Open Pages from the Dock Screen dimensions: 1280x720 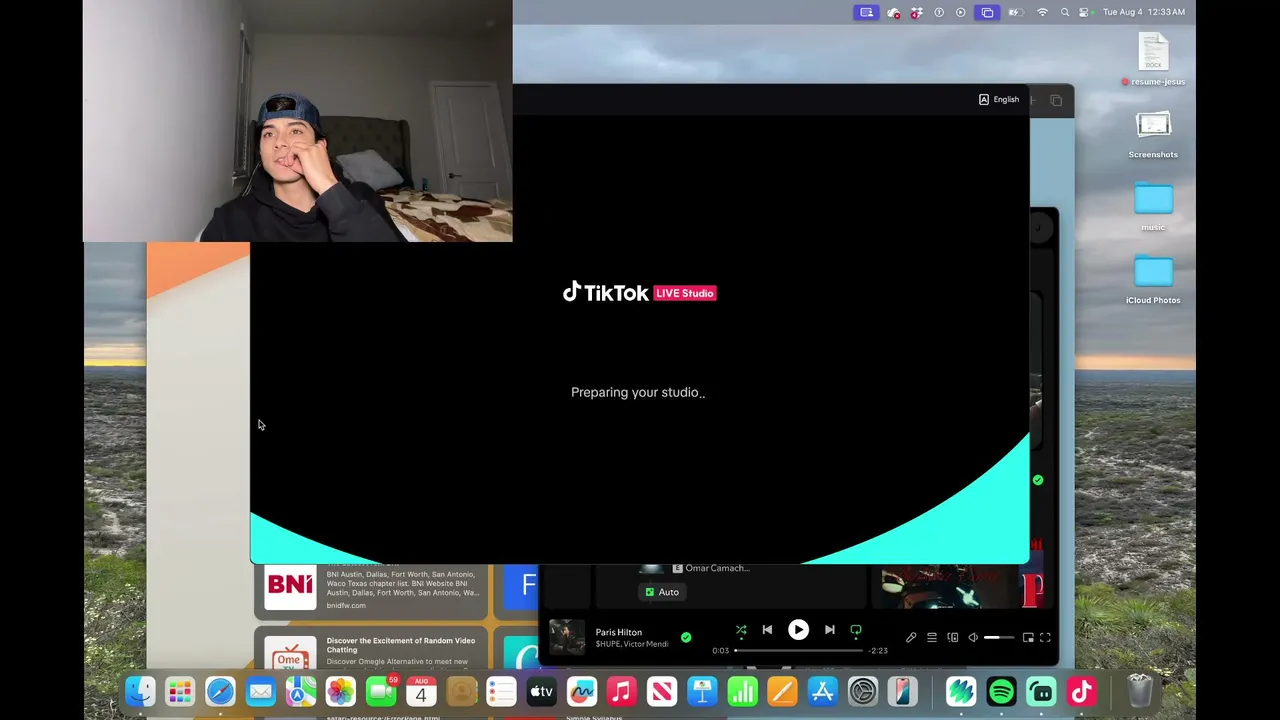[782, 691]
